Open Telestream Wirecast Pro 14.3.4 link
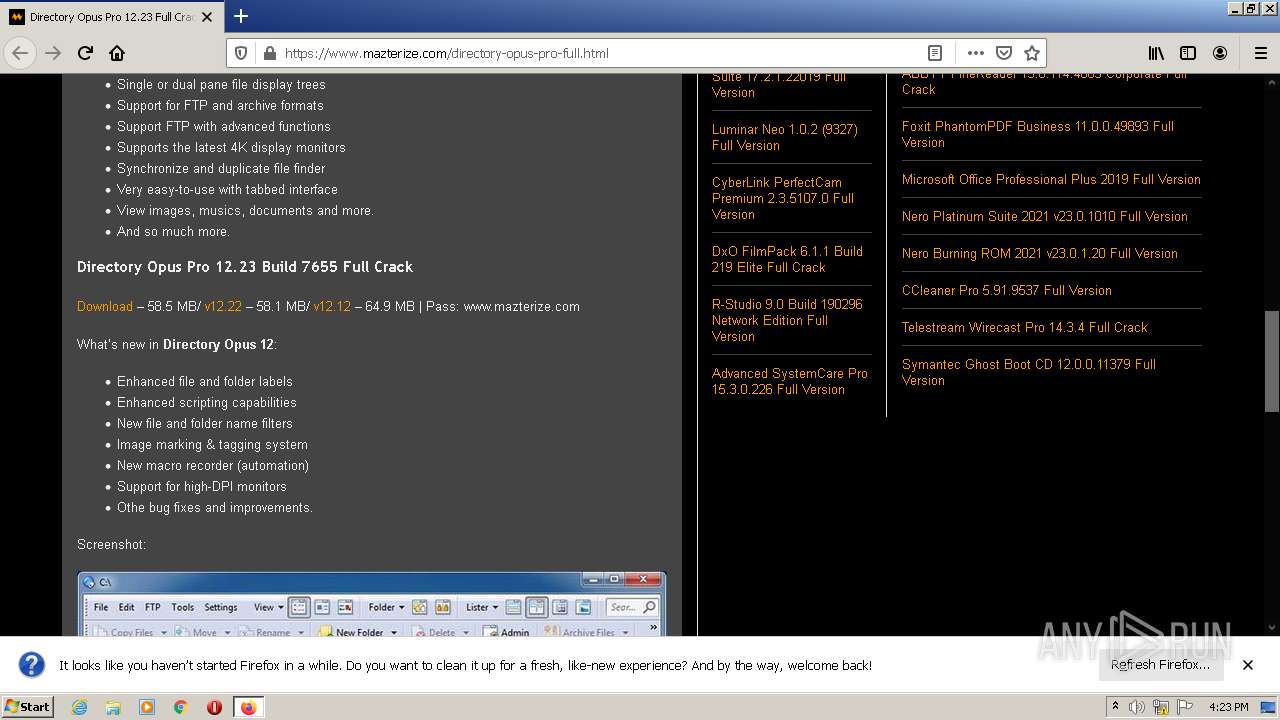This screenshot has height=720, width=1280. [x=1025, y=327]
